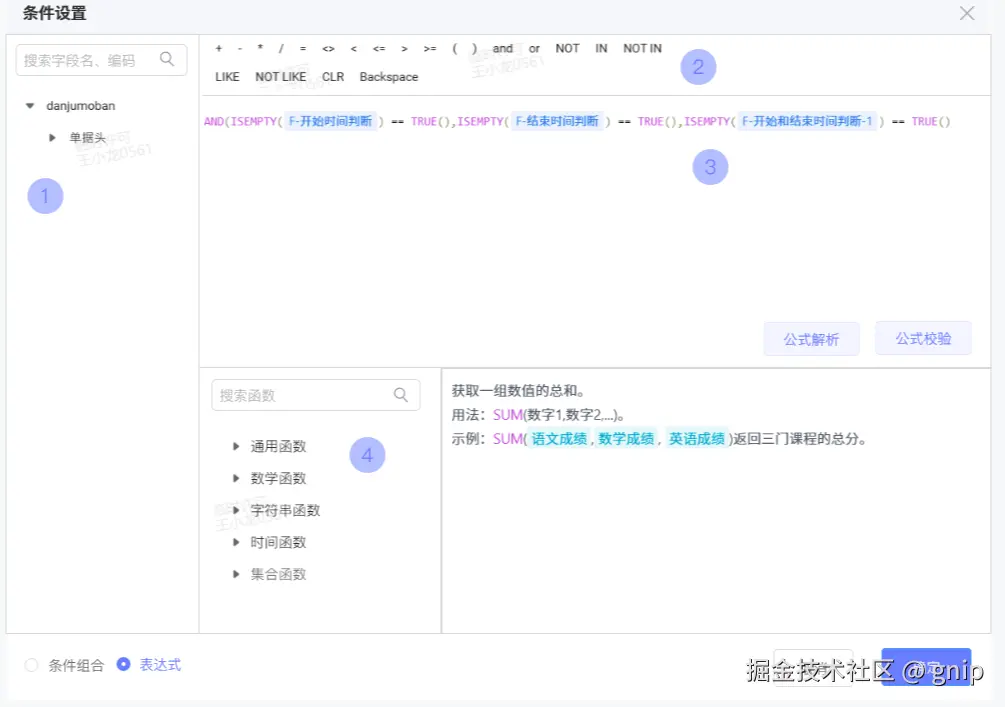Select the 条件组合 radio option

pyautogui.click(x=31, y=665)
